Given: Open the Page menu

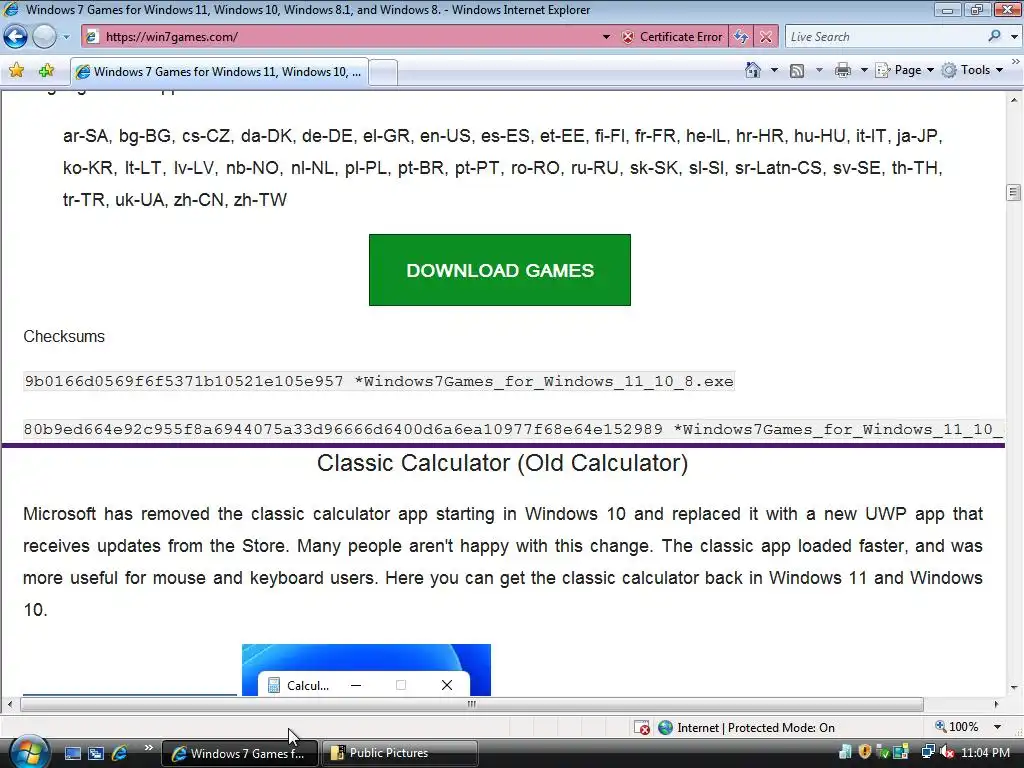Looking at the screenshot, I should point(904,70).
